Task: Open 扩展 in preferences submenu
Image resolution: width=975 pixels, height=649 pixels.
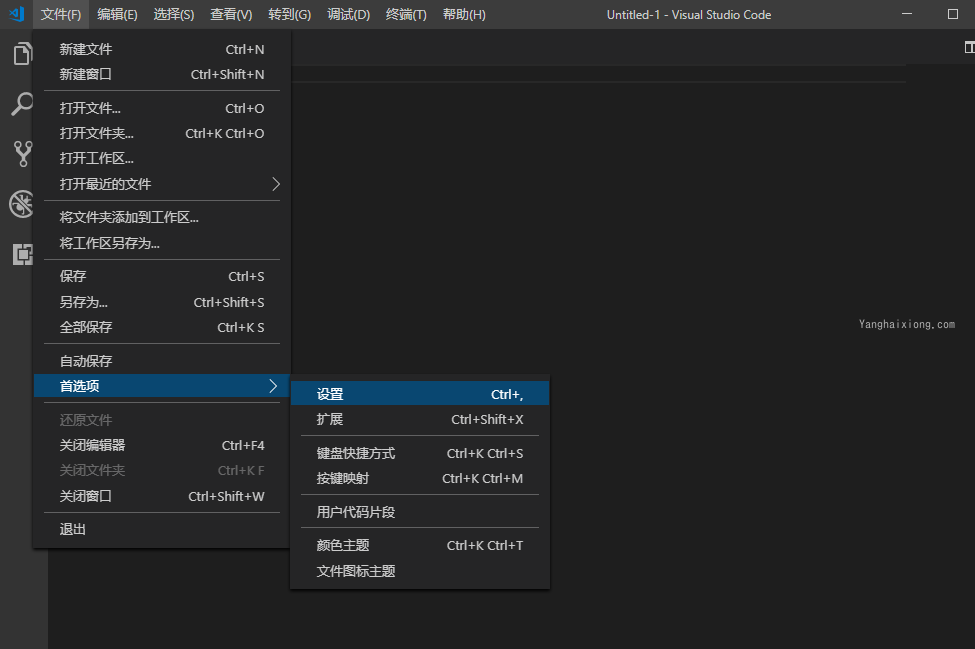Action: pos(420,419)
